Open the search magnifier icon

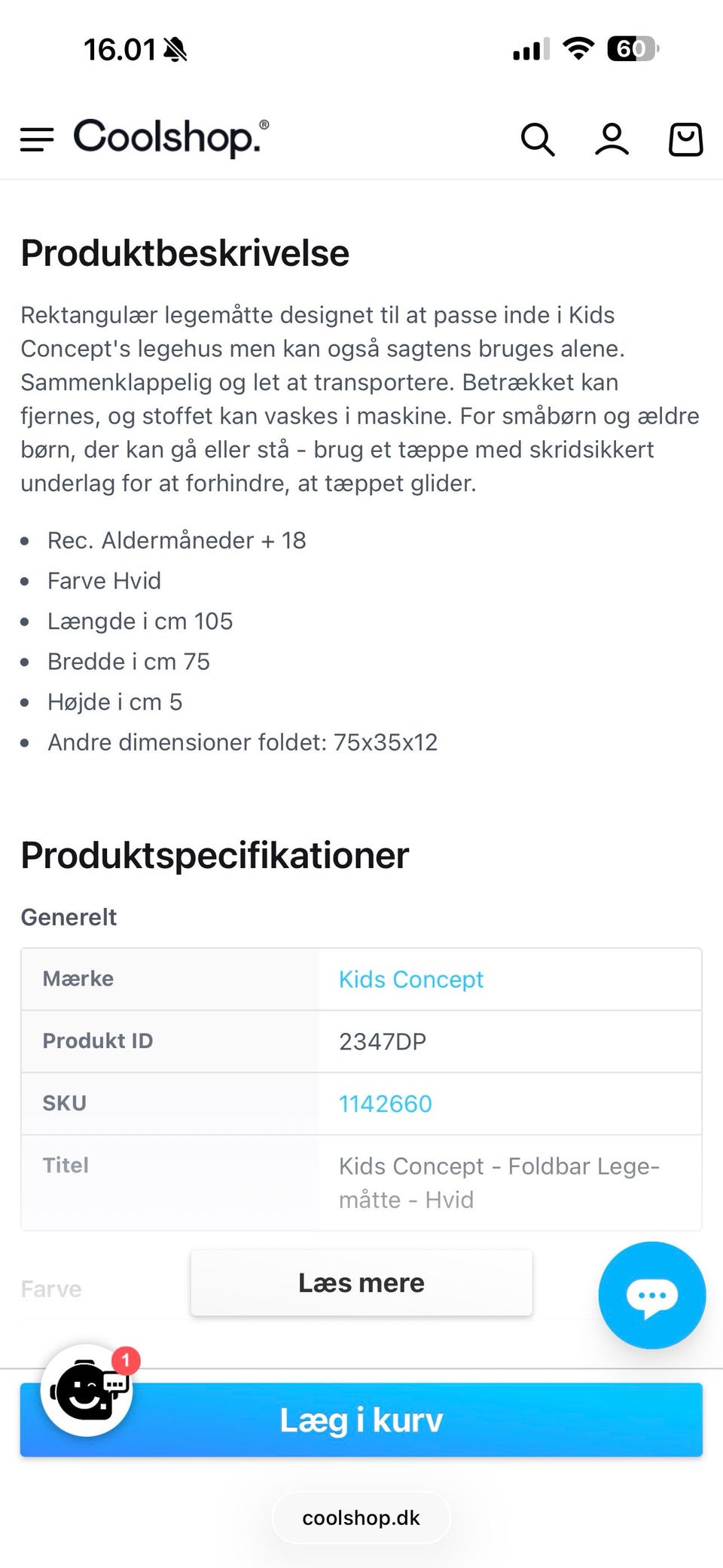(x=538, y=139)
